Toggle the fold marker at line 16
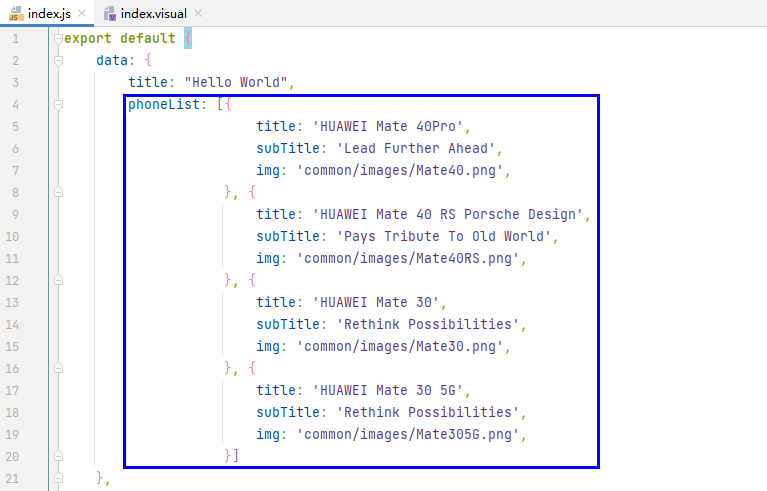The height and width of the screenshot is (491, 767). [58, 368]
